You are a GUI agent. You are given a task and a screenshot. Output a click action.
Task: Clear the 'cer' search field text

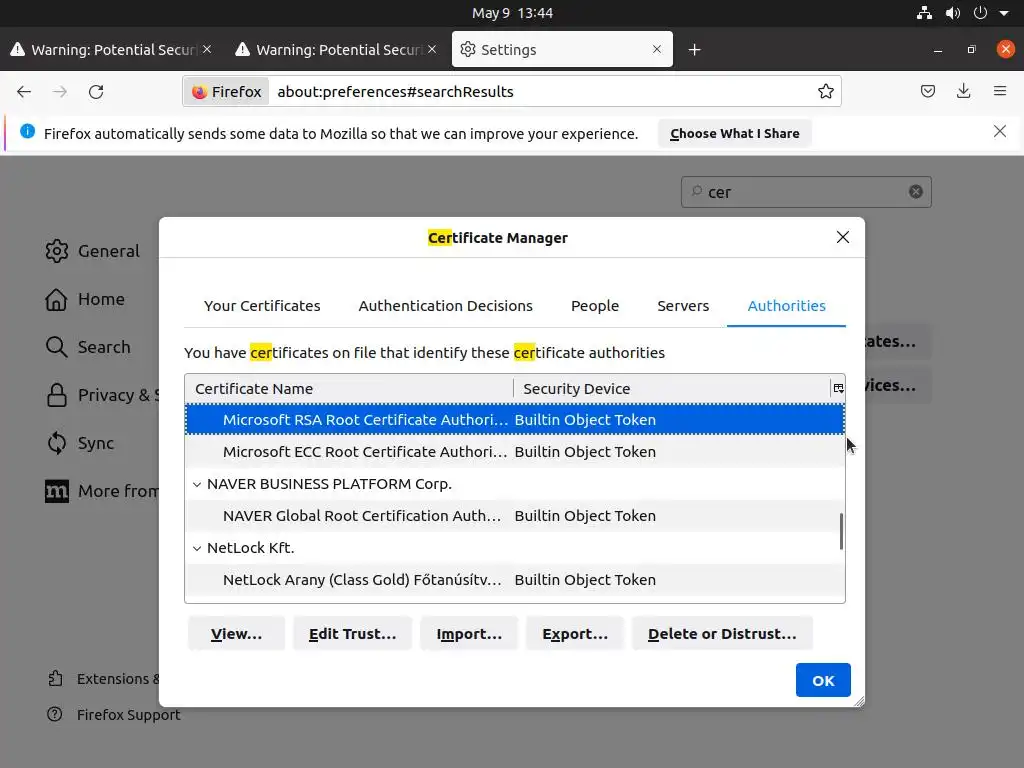coord(916,191)
